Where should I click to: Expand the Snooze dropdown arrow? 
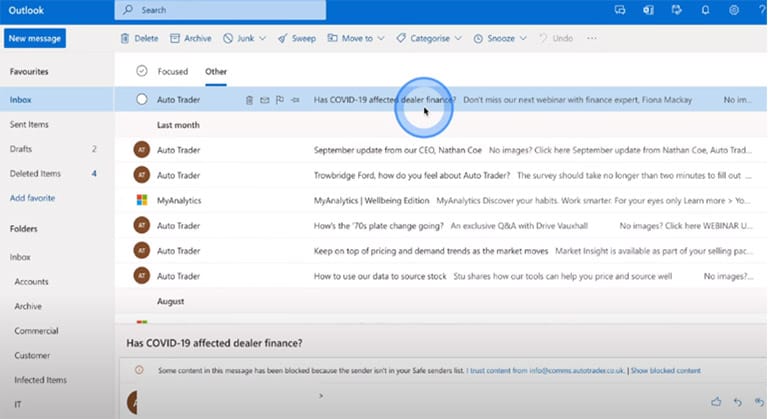pyautogui.click(x=523, y=38)
